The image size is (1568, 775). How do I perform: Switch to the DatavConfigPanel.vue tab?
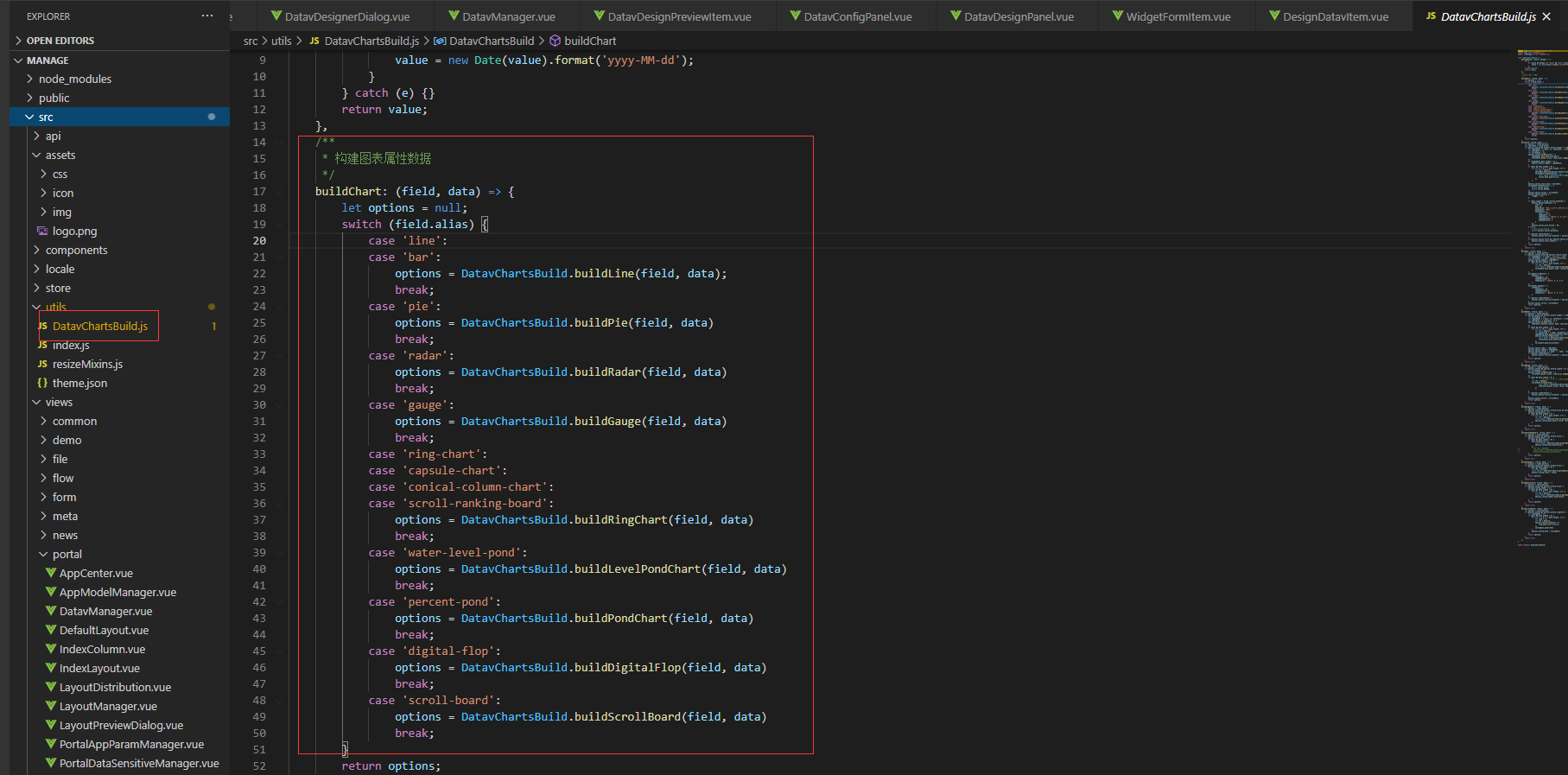click(857, 16)
